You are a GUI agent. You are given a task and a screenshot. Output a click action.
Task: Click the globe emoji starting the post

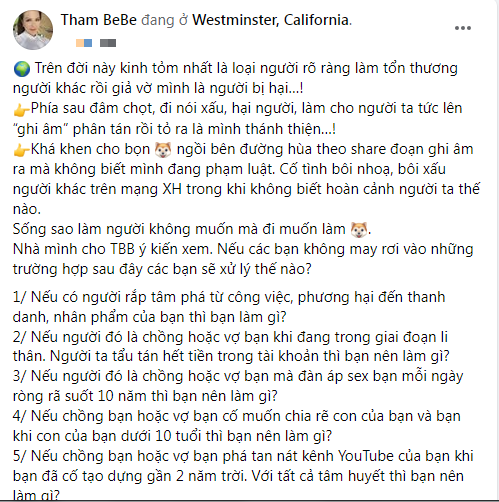point(22,69)
